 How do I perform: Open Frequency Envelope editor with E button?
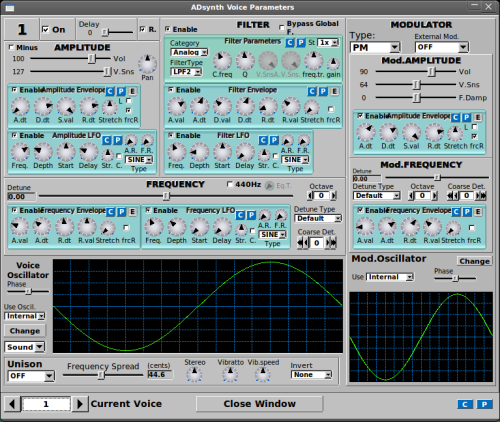pos(133,212)
